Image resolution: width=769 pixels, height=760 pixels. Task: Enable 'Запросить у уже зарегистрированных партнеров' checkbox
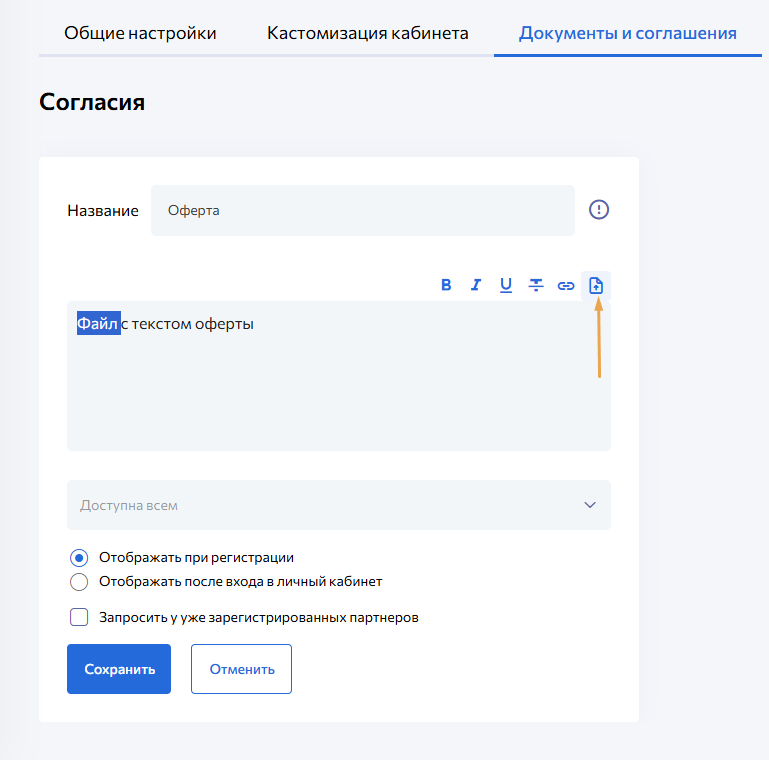click(x=80, y=617)
